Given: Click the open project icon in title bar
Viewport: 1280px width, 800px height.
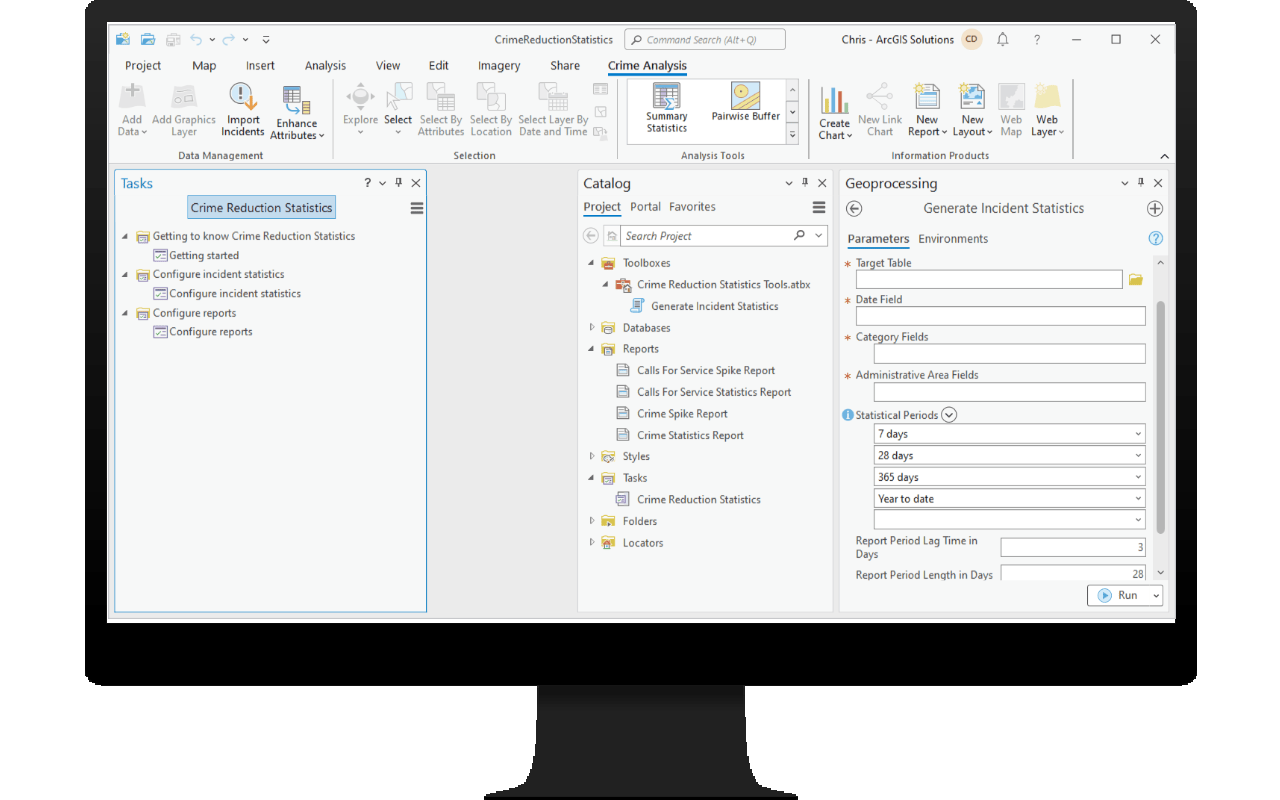Looking at the screenshot, I should point(148,40).
